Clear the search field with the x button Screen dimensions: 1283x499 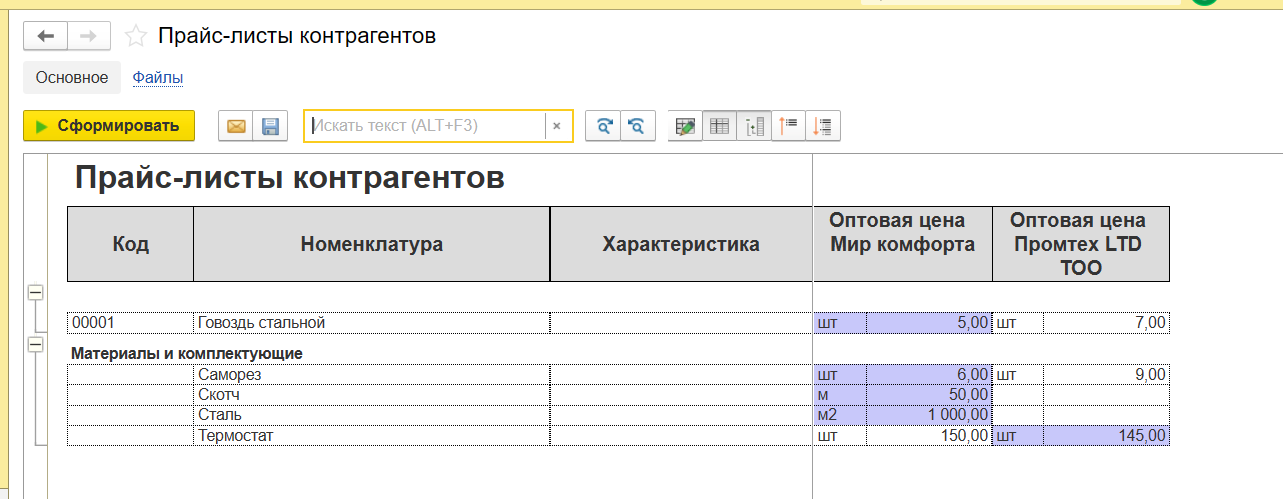click(557, 126)
